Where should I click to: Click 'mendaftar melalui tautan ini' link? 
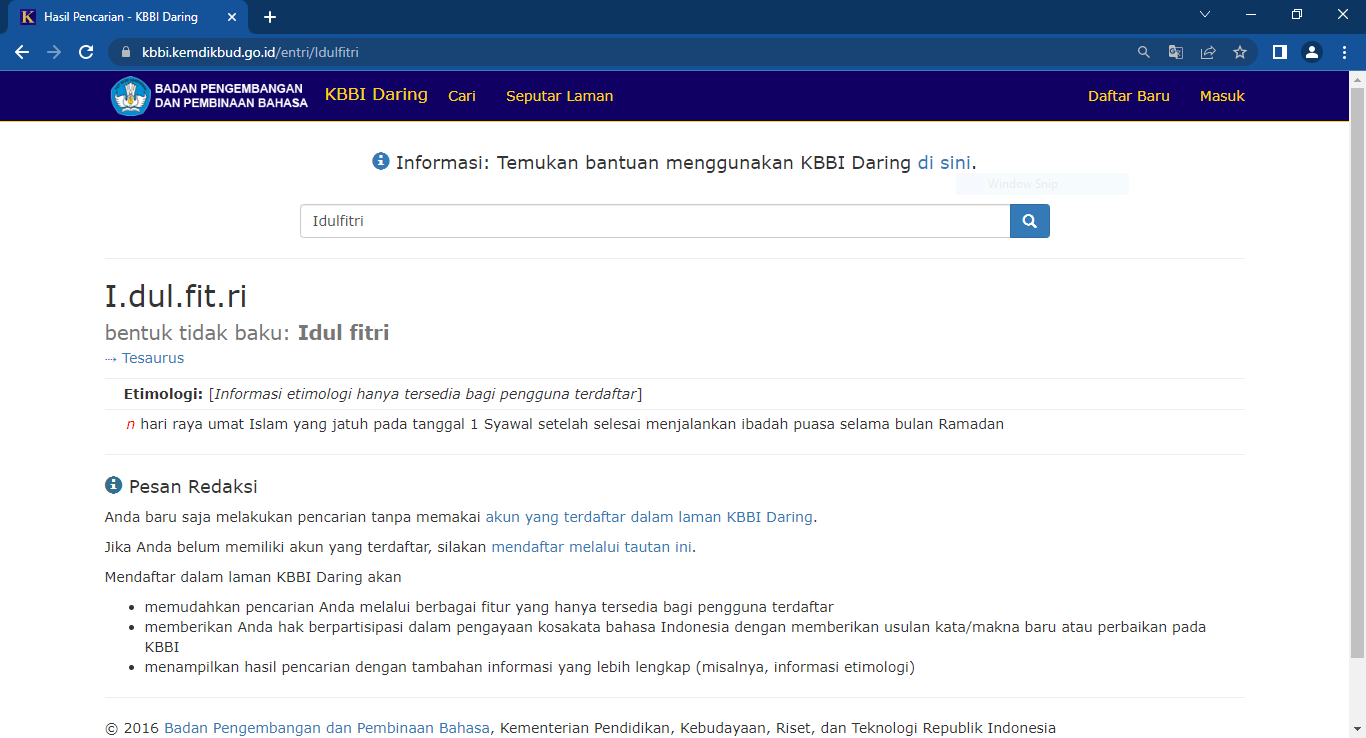(x=591, y=547)
